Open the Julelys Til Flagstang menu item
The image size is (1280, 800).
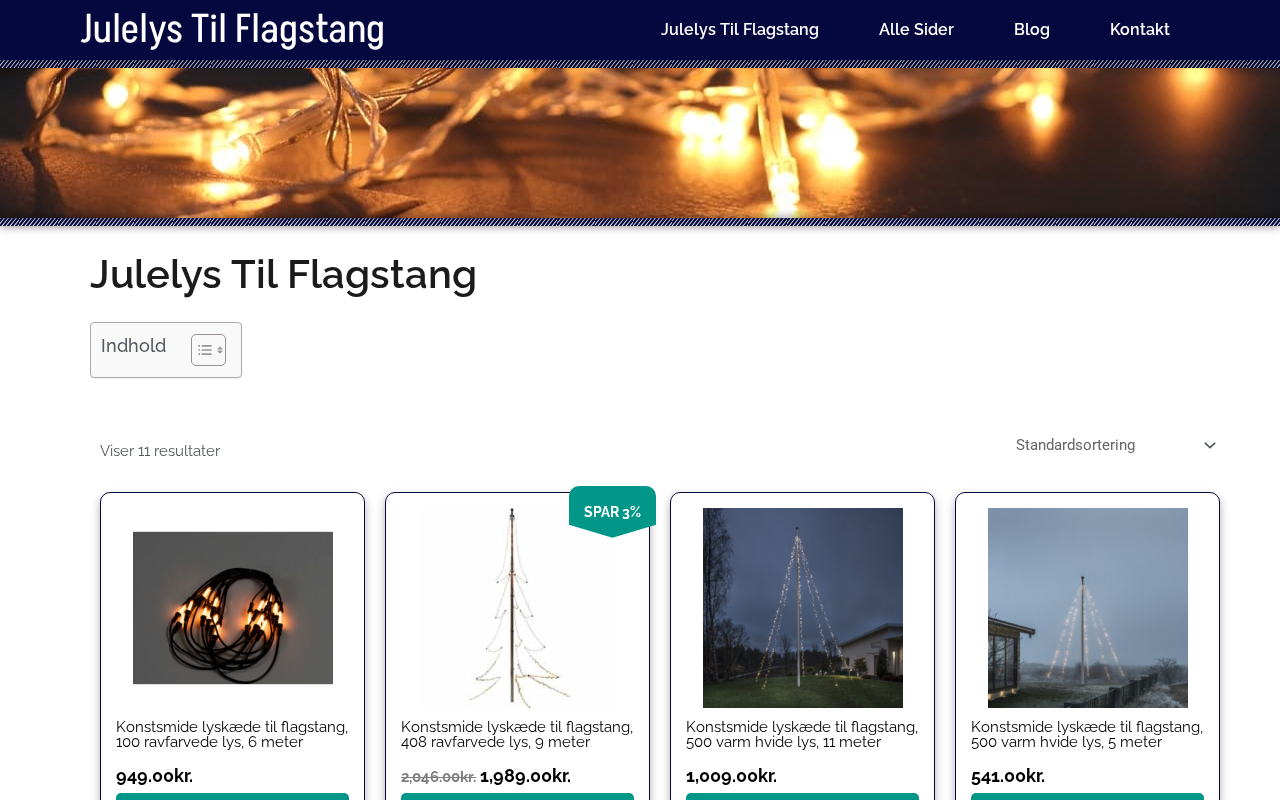[740, 30]
